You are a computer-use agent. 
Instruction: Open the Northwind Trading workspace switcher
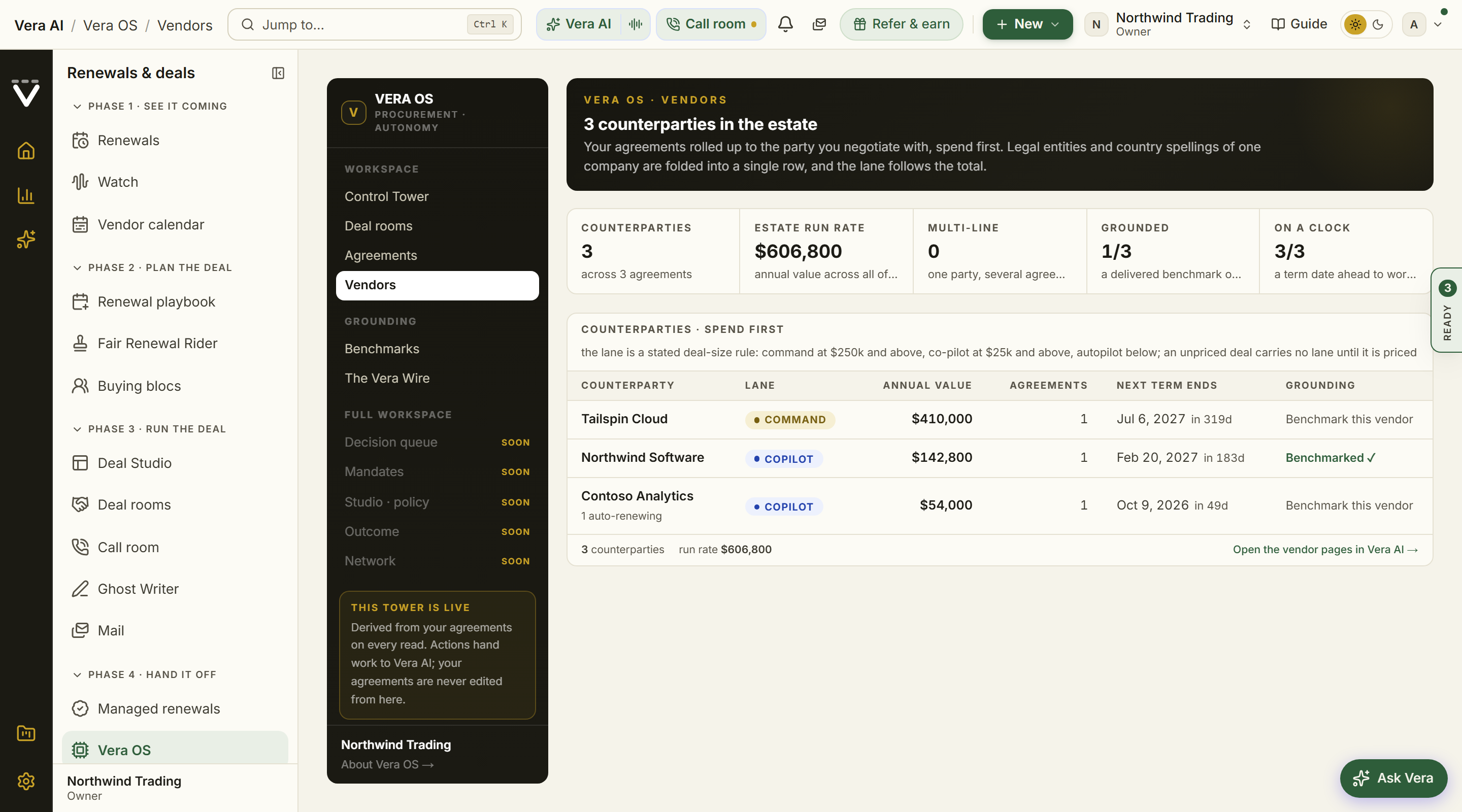coord(1169,24)
